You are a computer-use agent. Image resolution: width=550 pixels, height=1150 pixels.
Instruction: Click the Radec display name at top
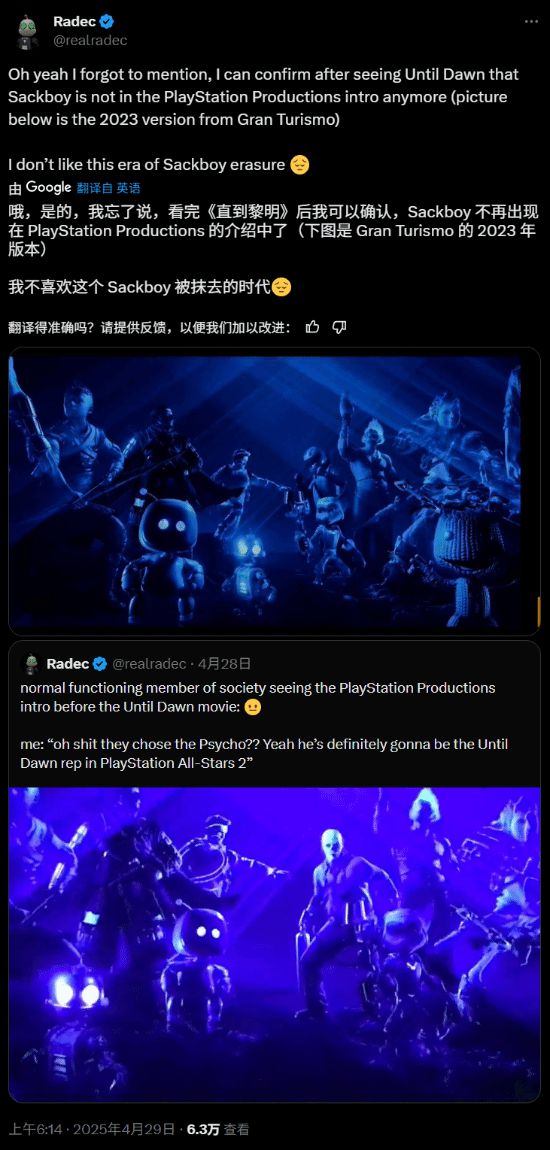click(74, 22)
